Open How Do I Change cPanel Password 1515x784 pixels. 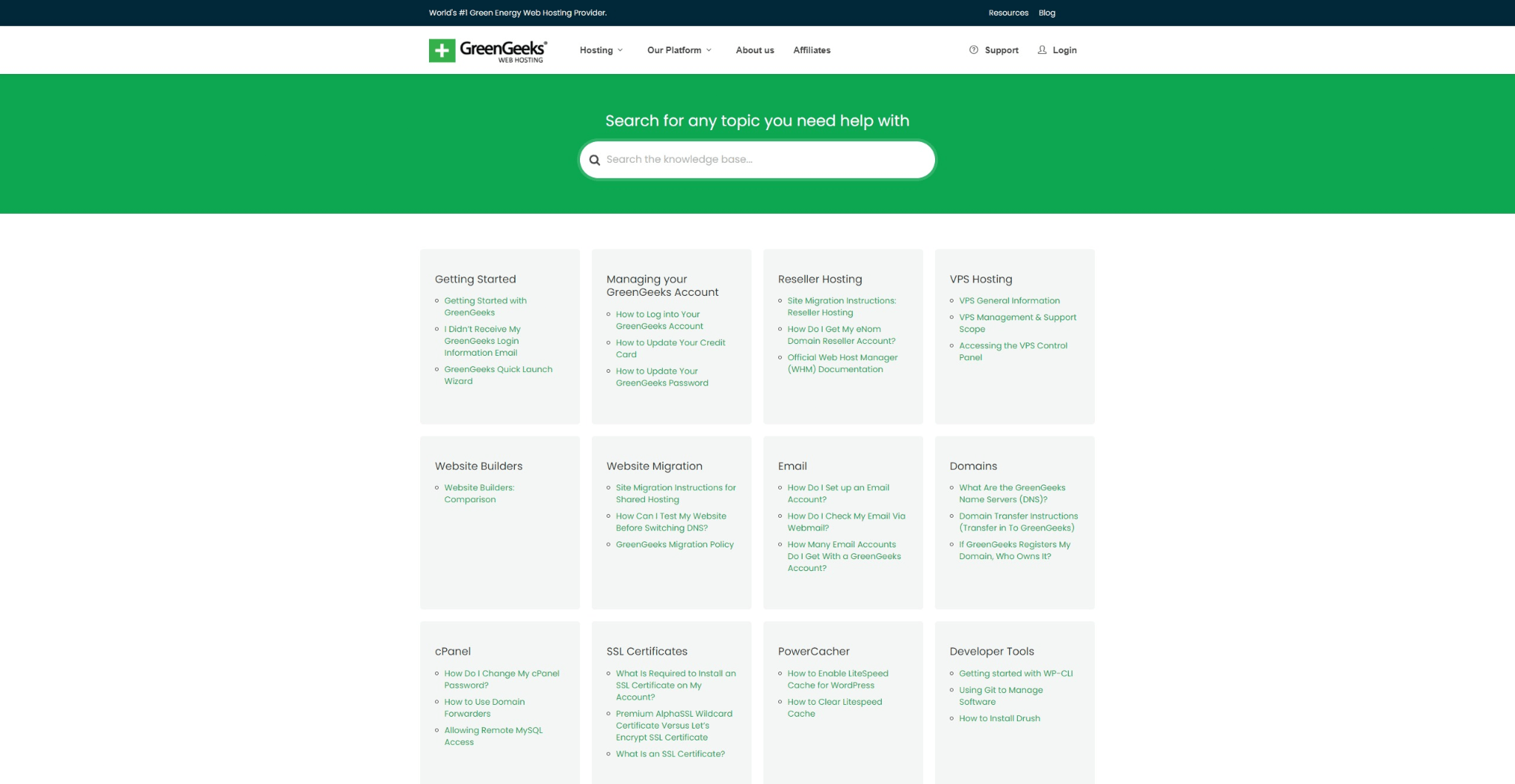(x=502, y=680)
